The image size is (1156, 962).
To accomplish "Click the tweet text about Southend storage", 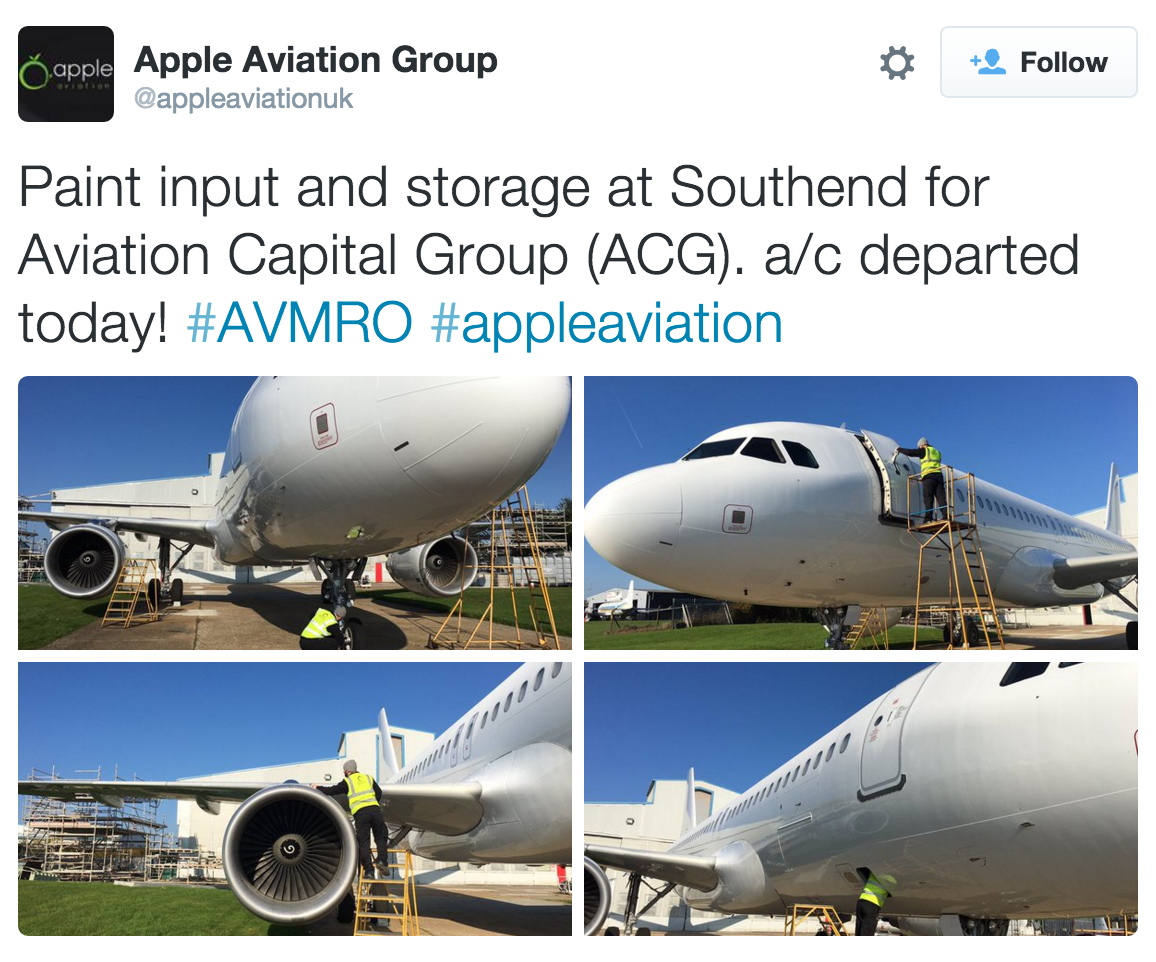I will tap(549, 255).
